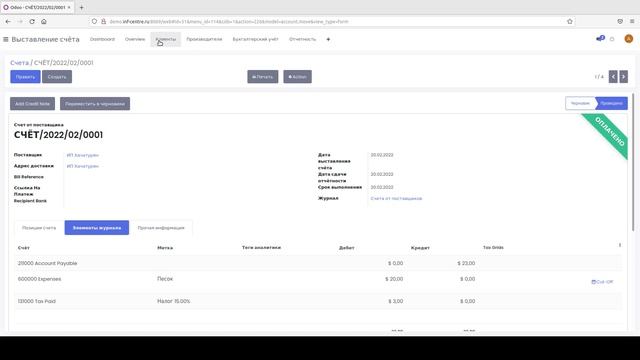Click the $ 20,00 debit cell
Viewport: 640px width, 360px height.
coord(394,279)
